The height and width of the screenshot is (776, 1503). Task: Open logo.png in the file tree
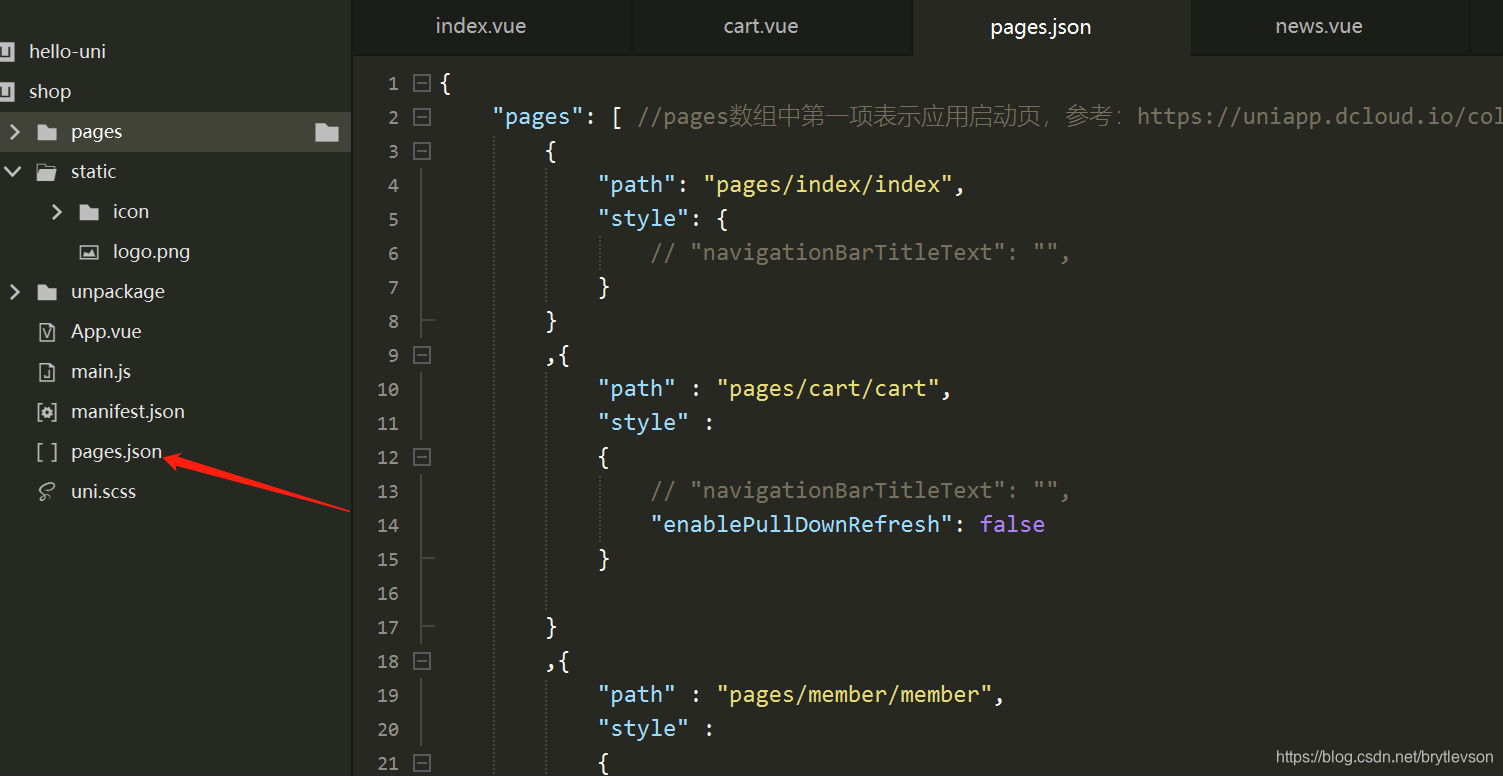click(x=151, y=252)
